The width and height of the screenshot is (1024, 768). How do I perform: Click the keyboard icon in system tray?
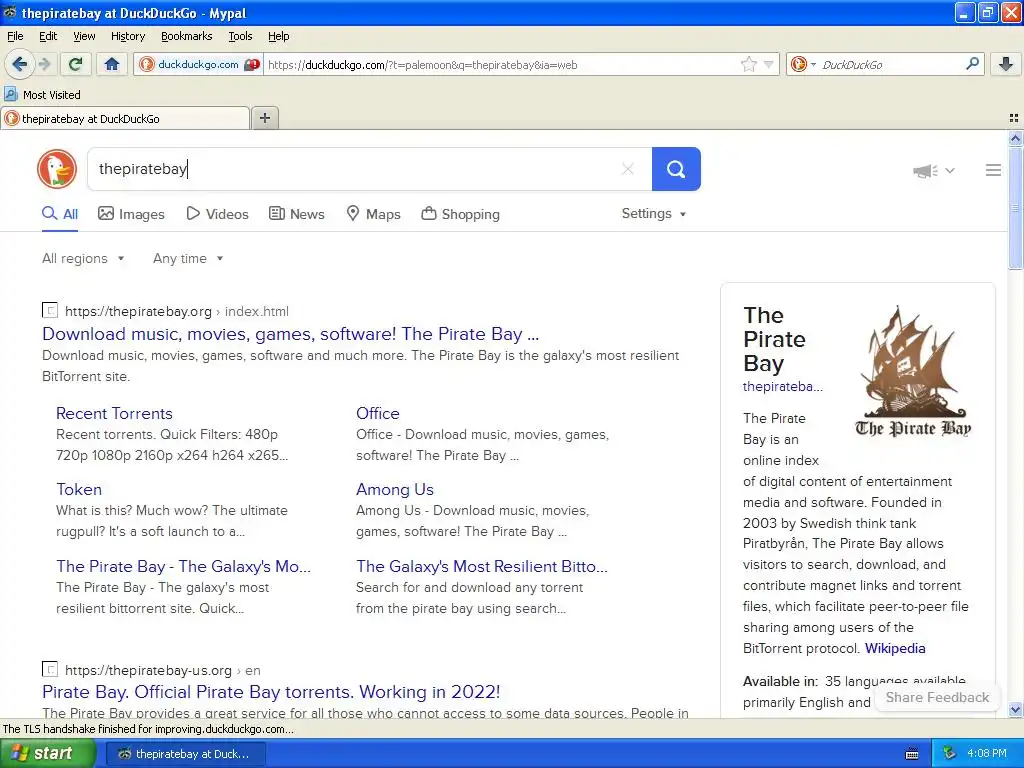tap(912, 754)
